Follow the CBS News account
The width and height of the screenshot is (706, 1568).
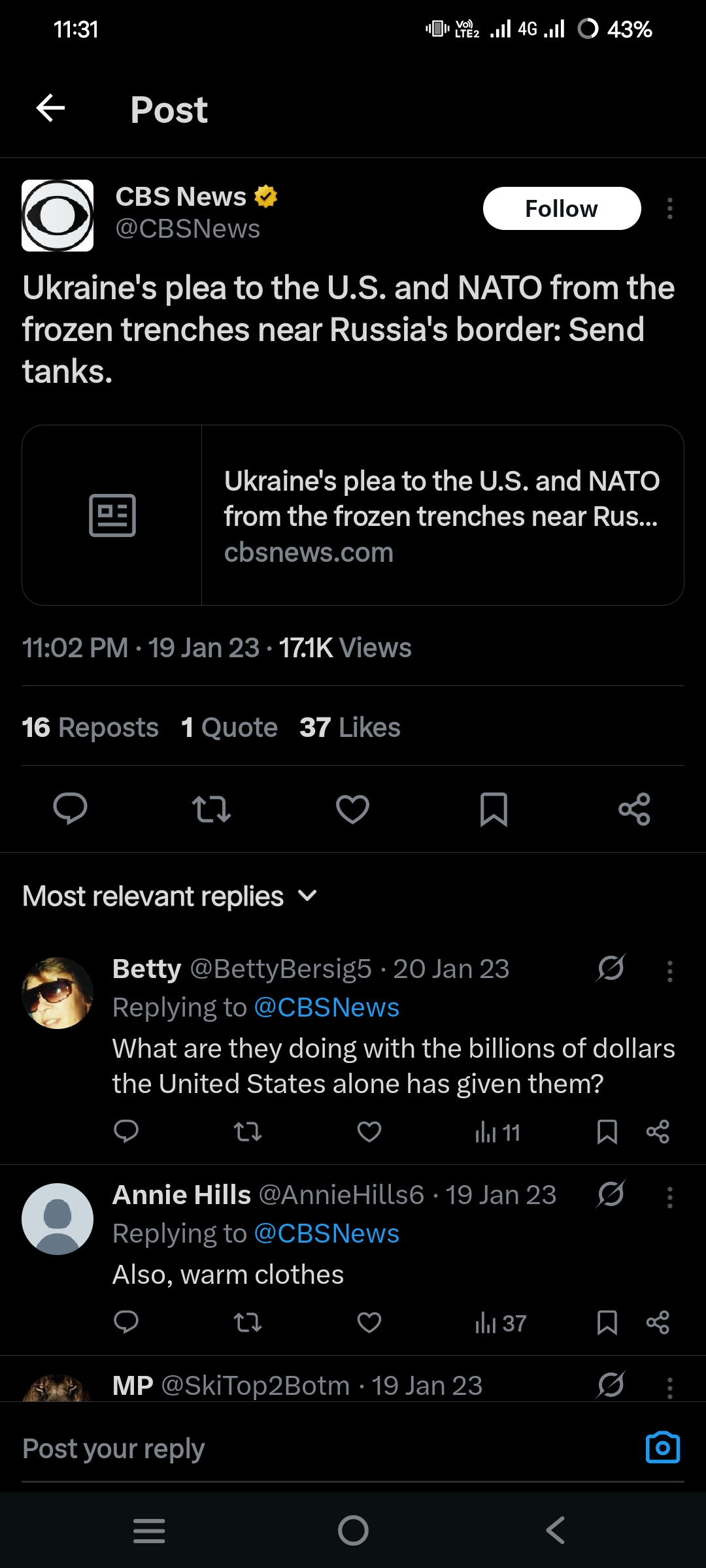(x=562, y=209)
